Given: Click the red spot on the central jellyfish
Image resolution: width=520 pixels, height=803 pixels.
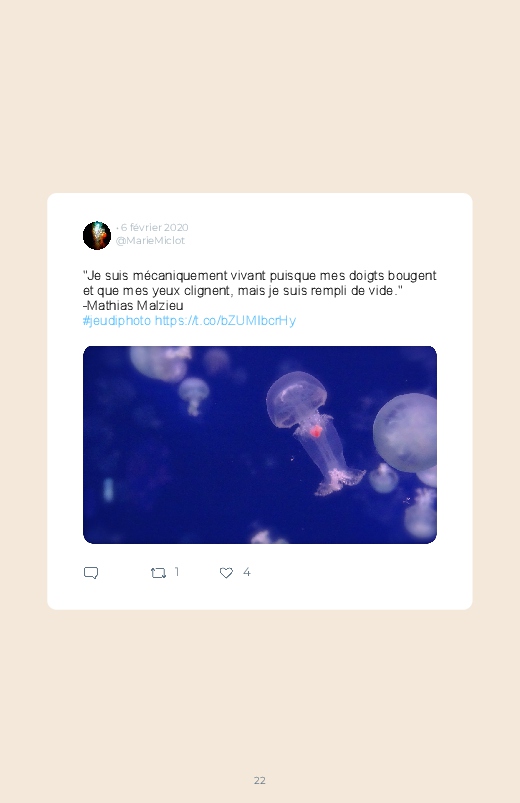Looking at the screenshot, I should (316, 431).
